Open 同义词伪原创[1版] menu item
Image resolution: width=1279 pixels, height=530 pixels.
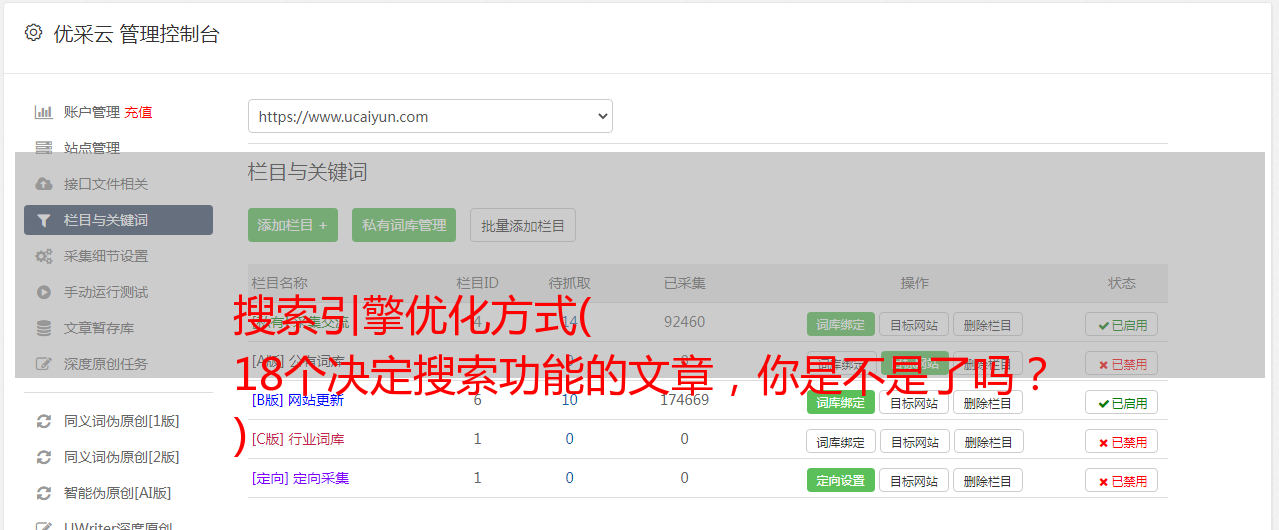122,421
